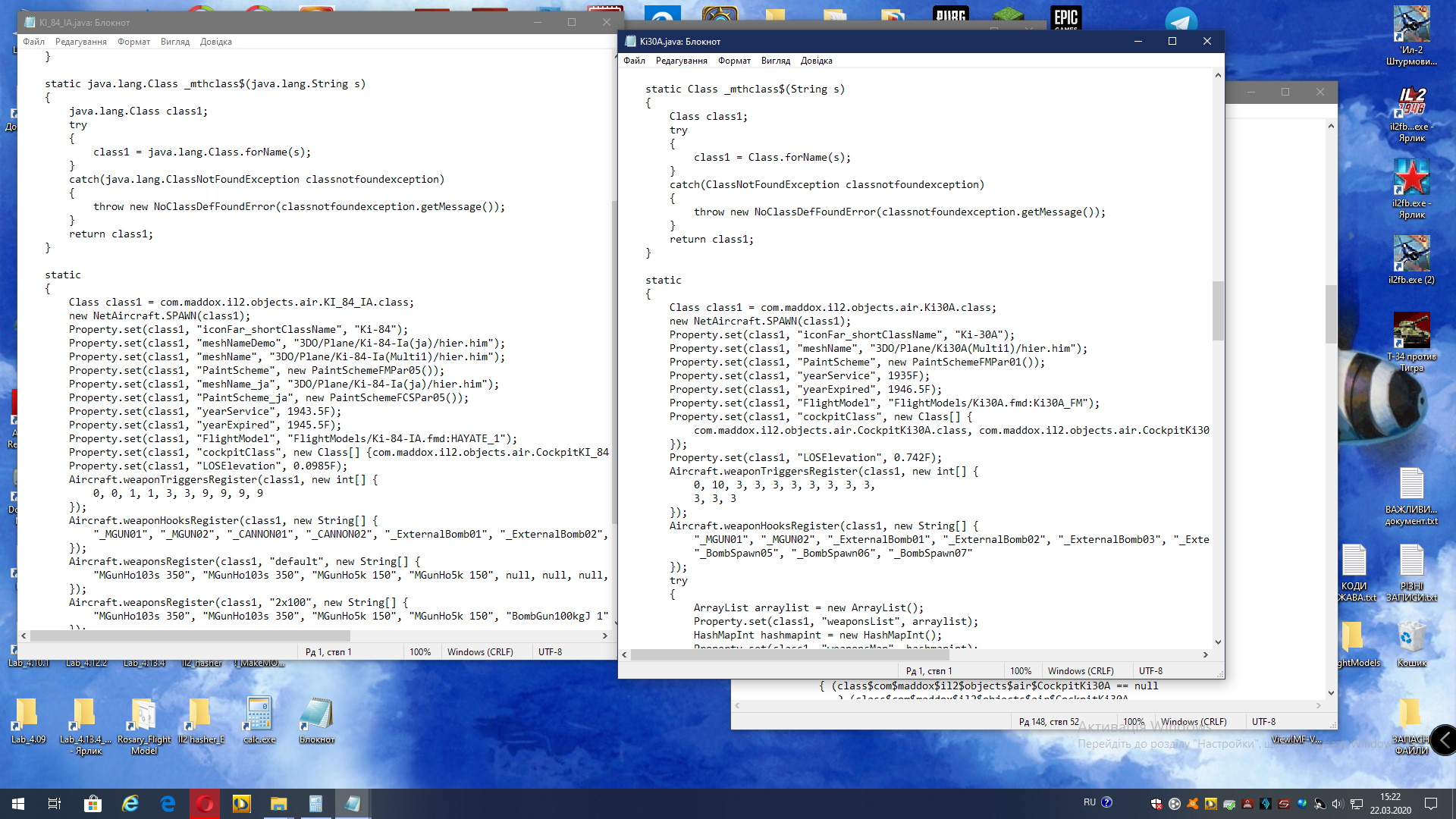The width and height of the screenshot is (1456, 819).
Task: Open the Task View taskbar button
Action: pos(55,804)
